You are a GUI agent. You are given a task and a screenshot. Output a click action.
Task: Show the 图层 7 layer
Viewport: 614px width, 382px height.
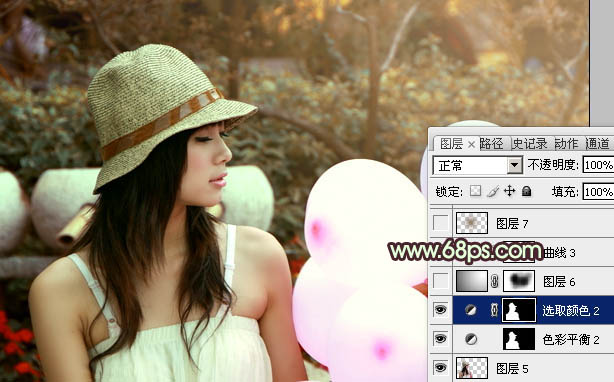pyautogui.click(x=441, y=223)
